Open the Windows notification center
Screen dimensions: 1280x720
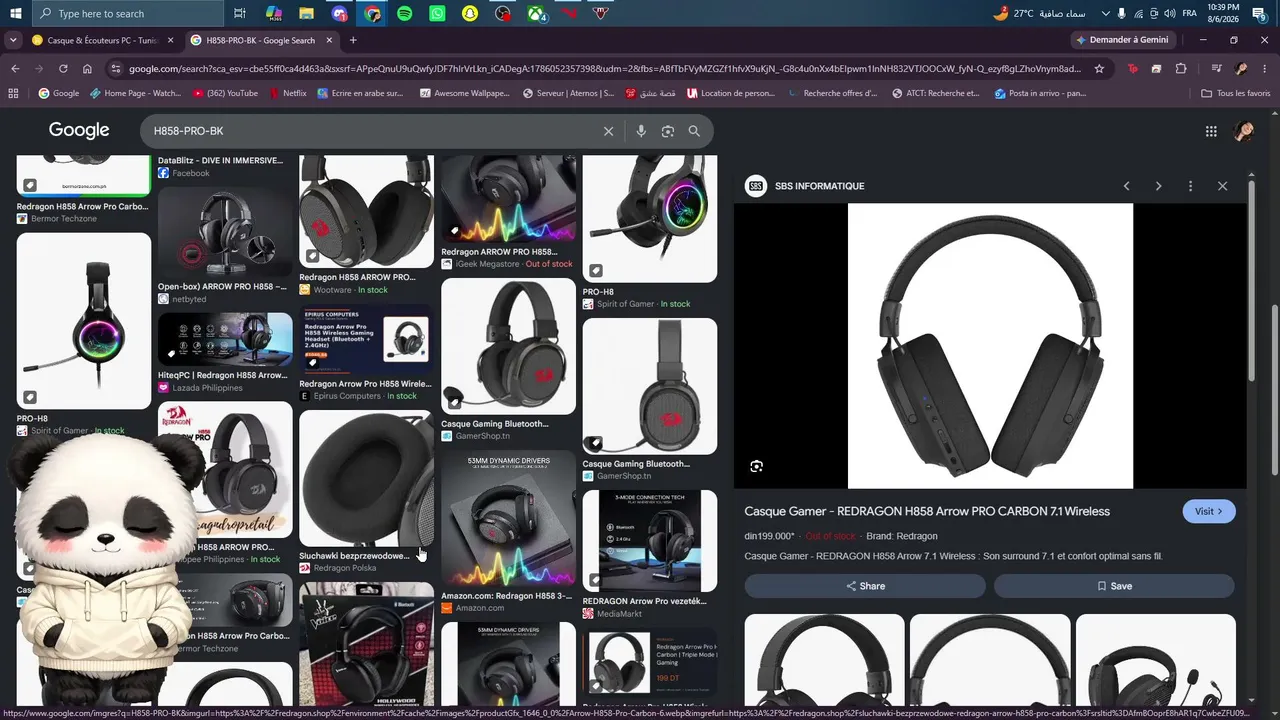tap(1259, 13)
